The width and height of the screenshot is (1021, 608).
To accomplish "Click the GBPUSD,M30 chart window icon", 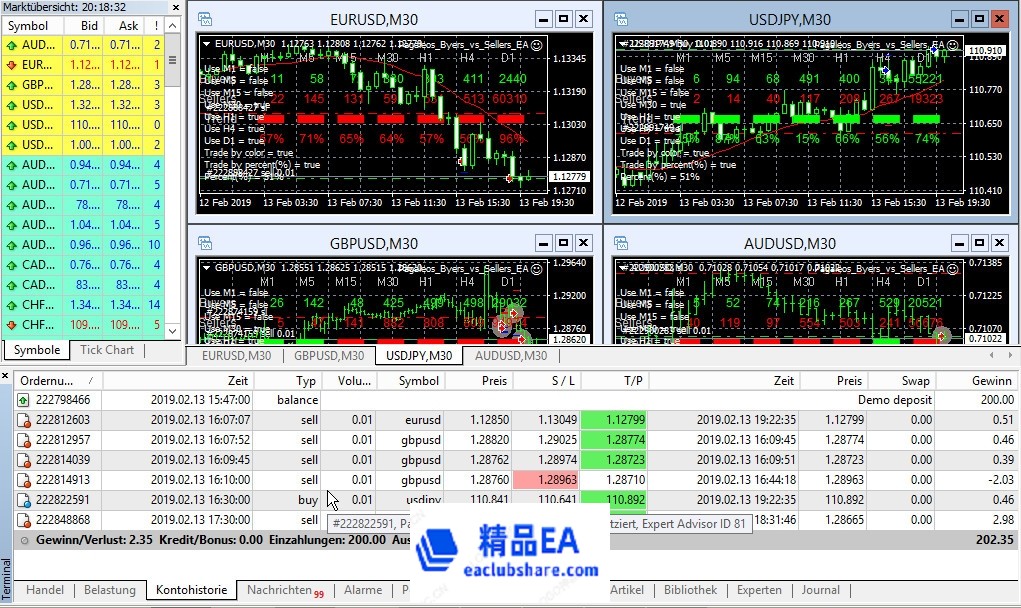I will (204, 243).
